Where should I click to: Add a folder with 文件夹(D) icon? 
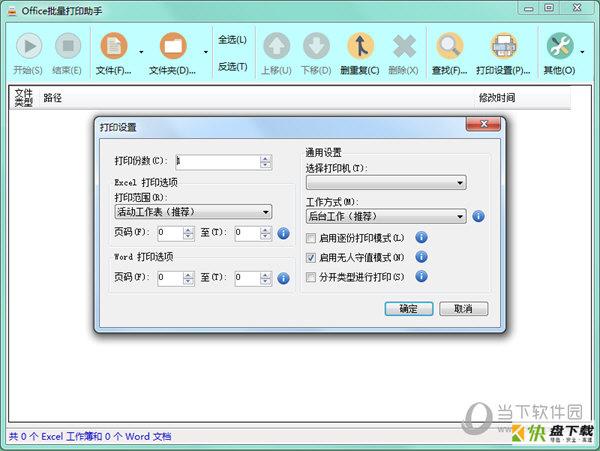click(173, 46)
